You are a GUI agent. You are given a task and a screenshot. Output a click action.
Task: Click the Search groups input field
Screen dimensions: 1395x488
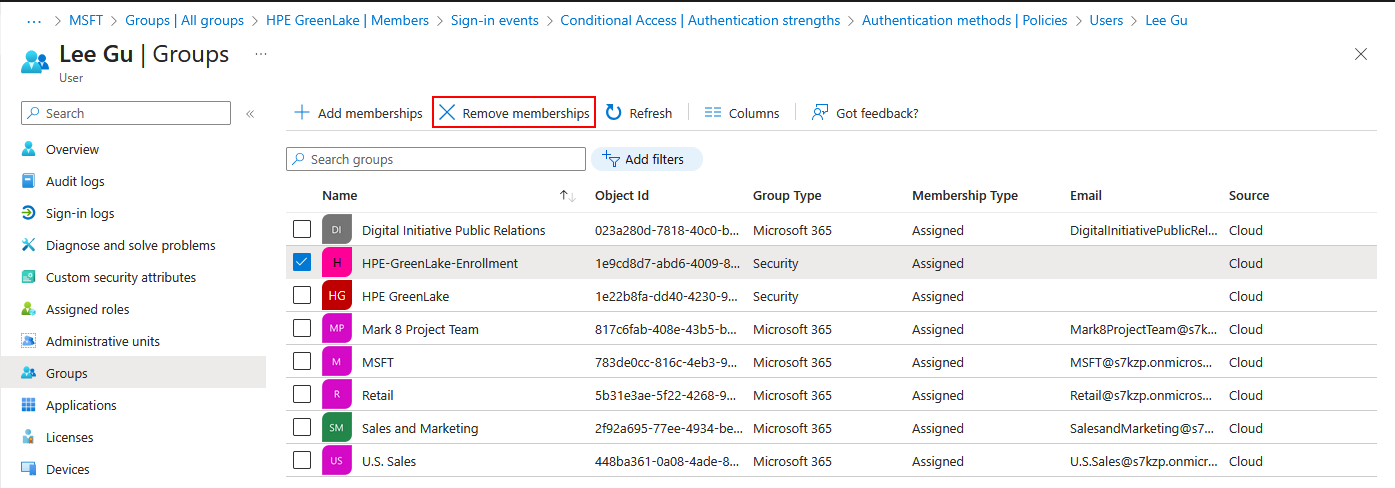(x=436, y=159)
